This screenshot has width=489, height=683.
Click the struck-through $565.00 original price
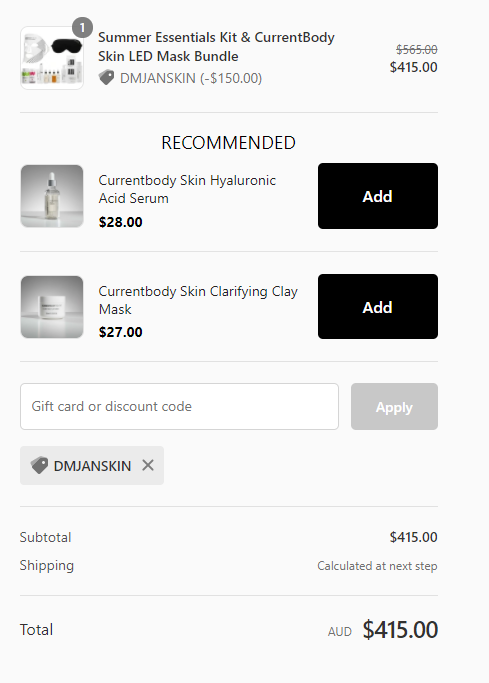click(x=417, y=50)
